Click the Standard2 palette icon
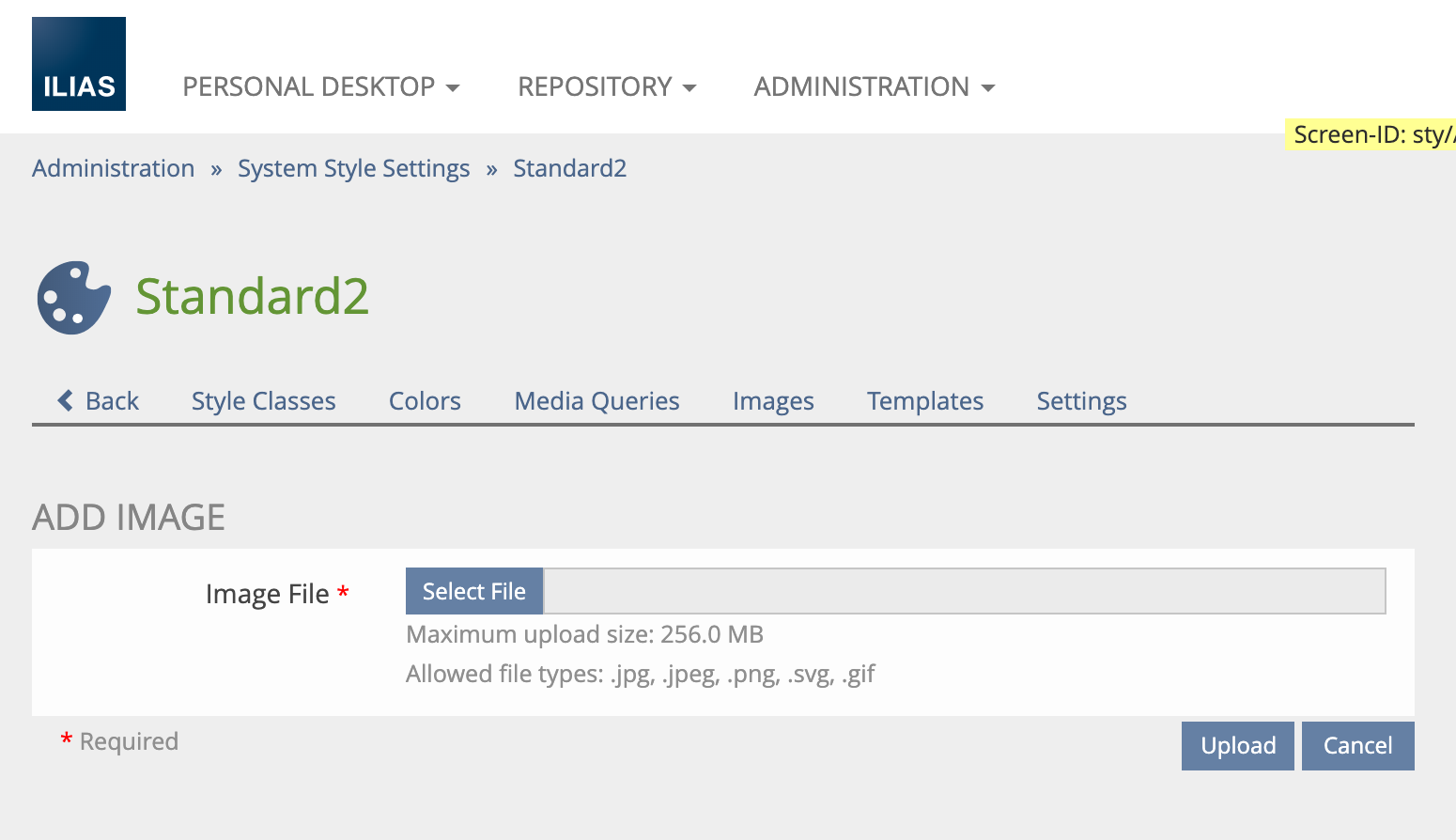 click(73, 298)
